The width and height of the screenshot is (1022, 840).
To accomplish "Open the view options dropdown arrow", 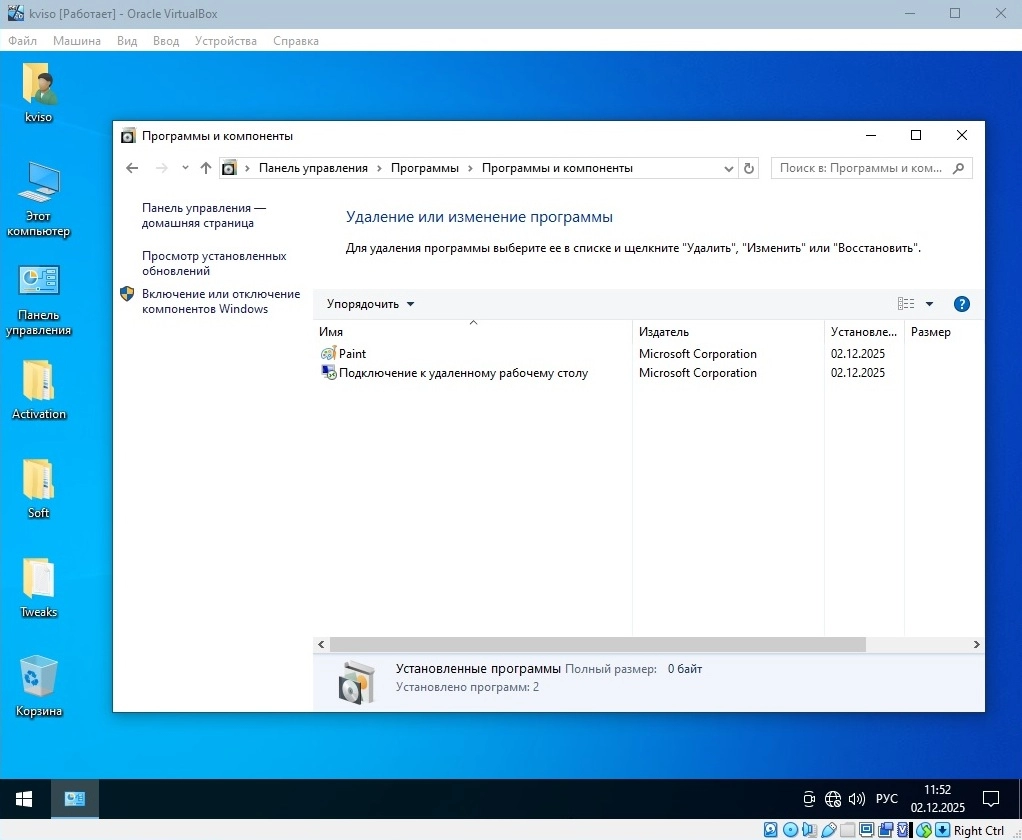I will pyautogui.click(x=929, y=304).
